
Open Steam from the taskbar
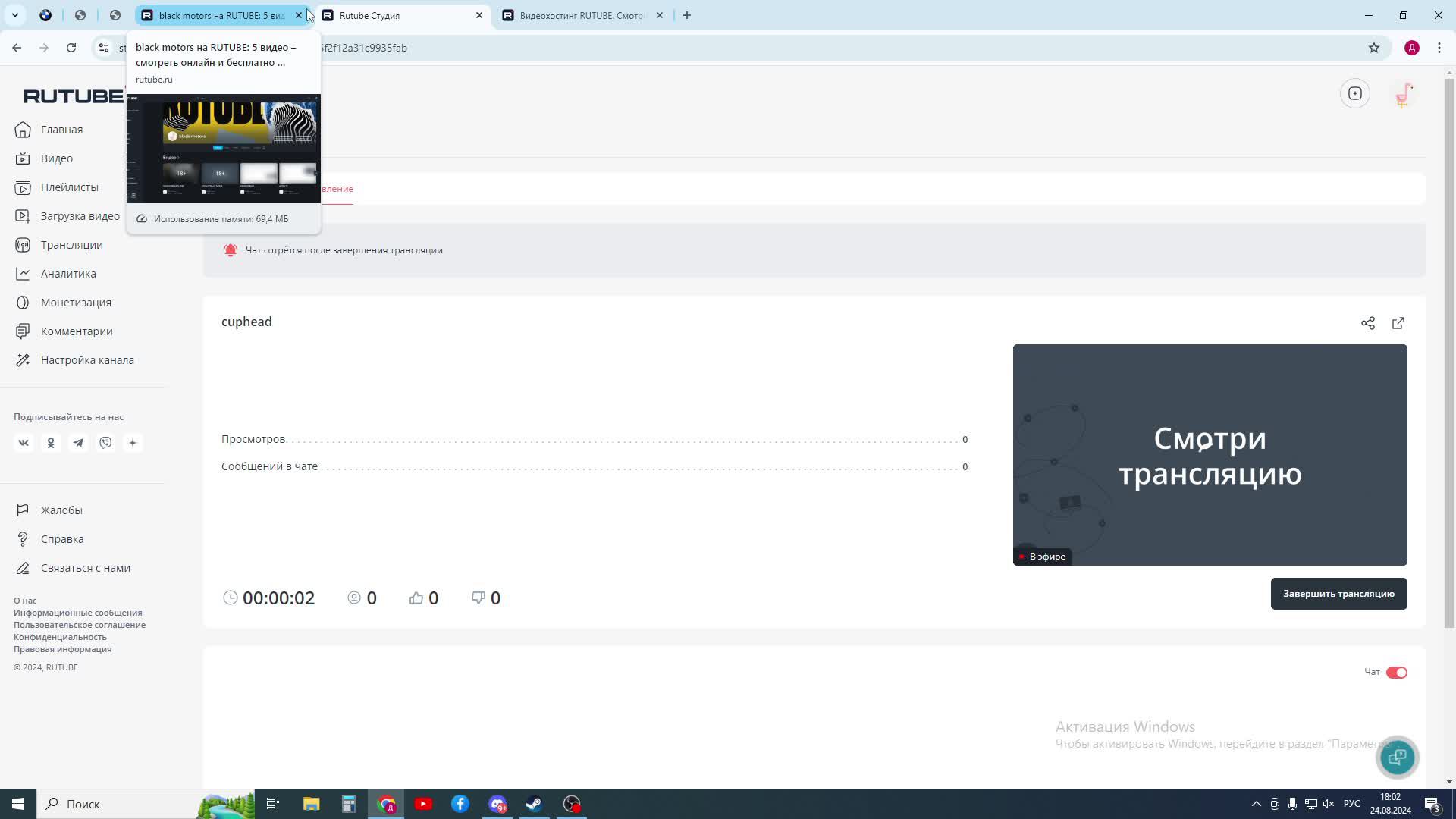point(534,804)
